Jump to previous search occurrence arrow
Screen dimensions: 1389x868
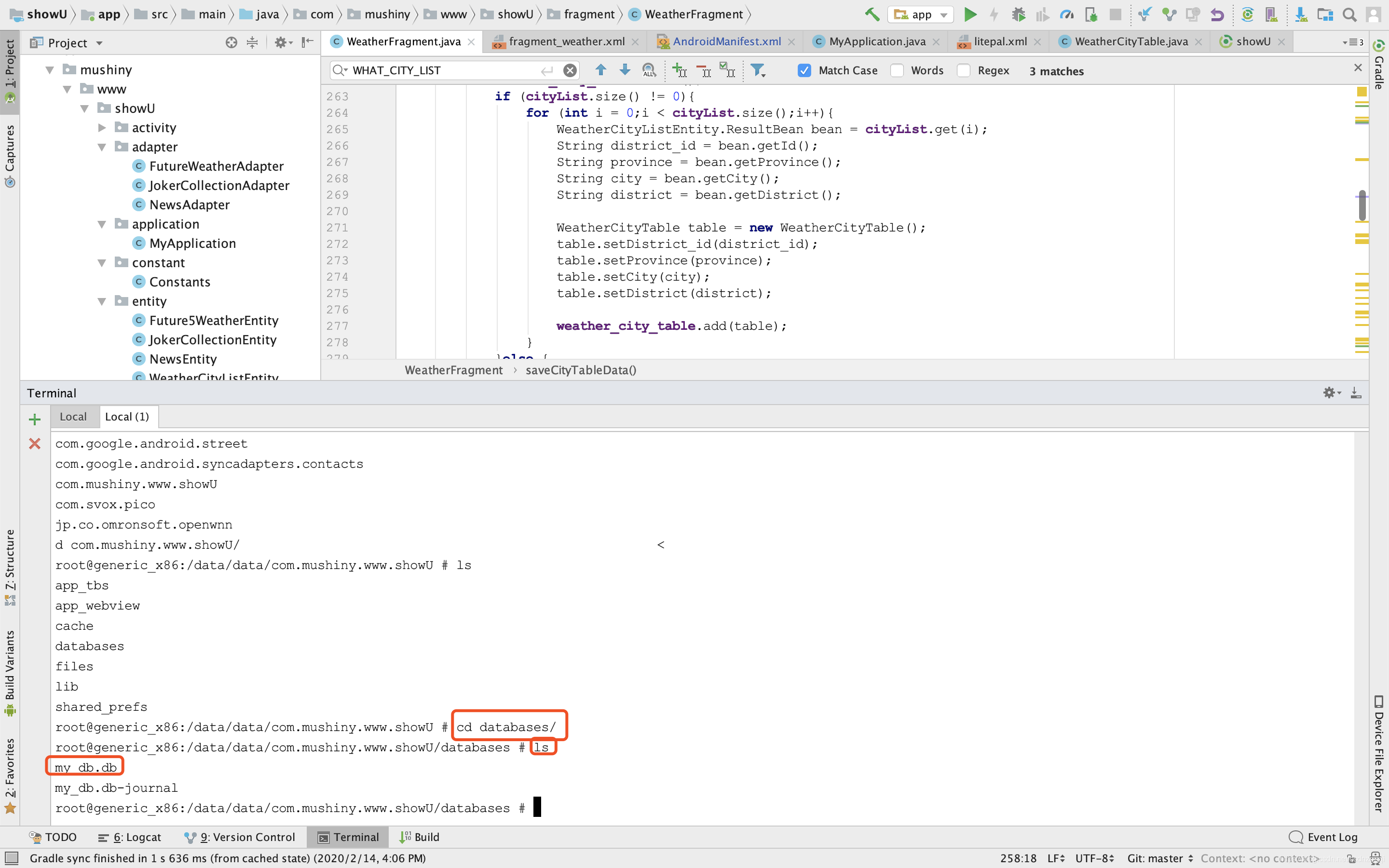601,70
